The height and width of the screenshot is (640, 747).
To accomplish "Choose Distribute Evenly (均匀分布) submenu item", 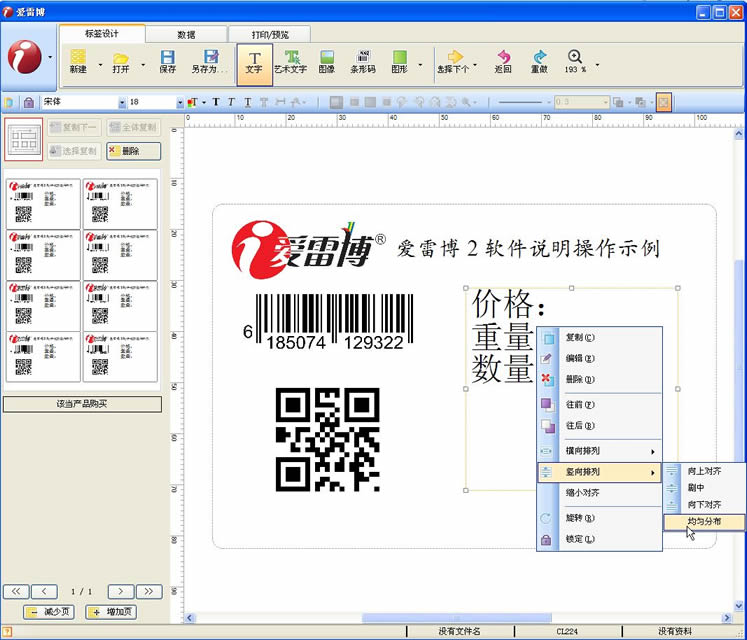I will coord(704,521).
